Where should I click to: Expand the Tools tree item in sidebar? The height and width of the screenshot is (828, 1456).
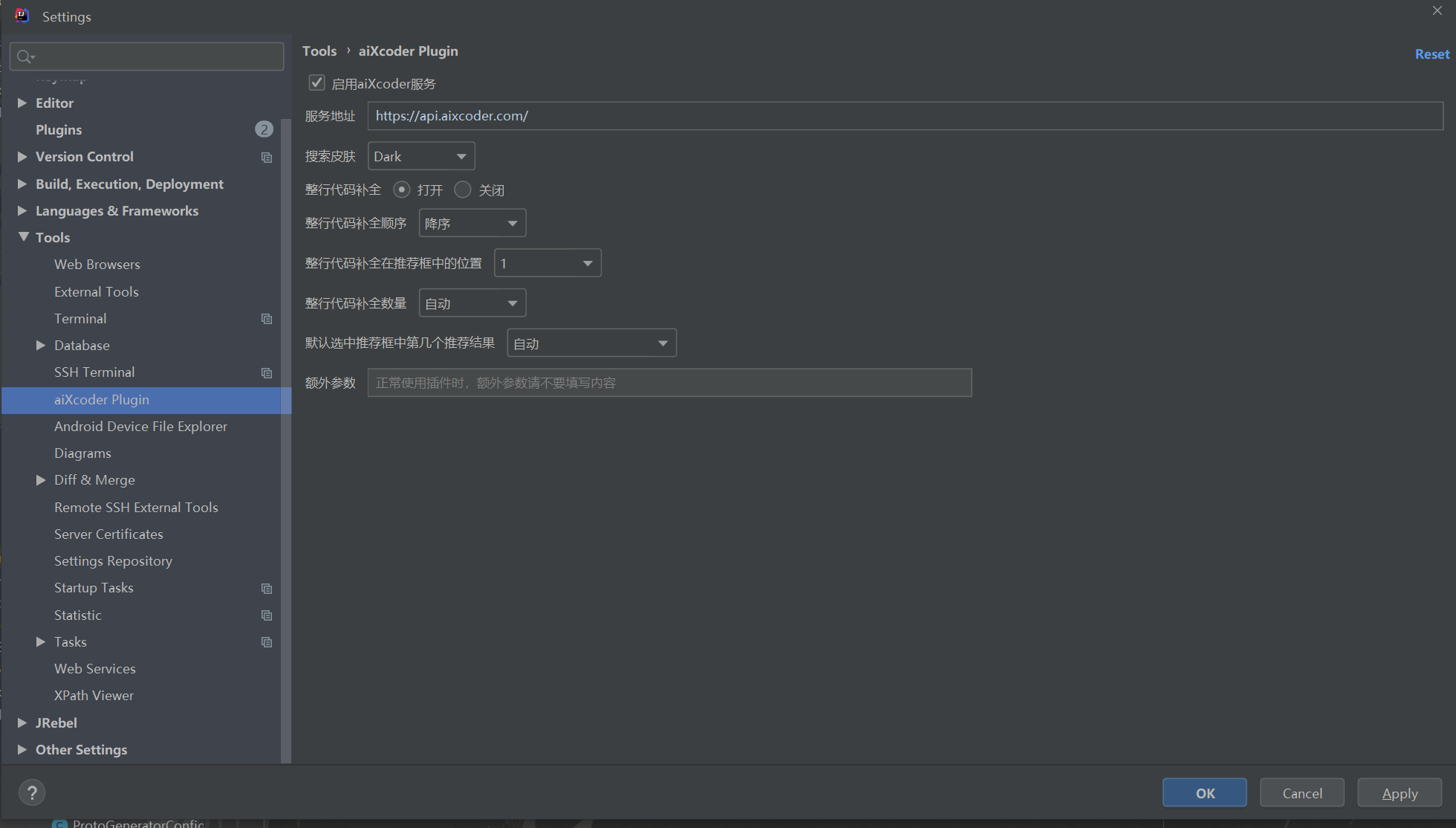[24, 237]
